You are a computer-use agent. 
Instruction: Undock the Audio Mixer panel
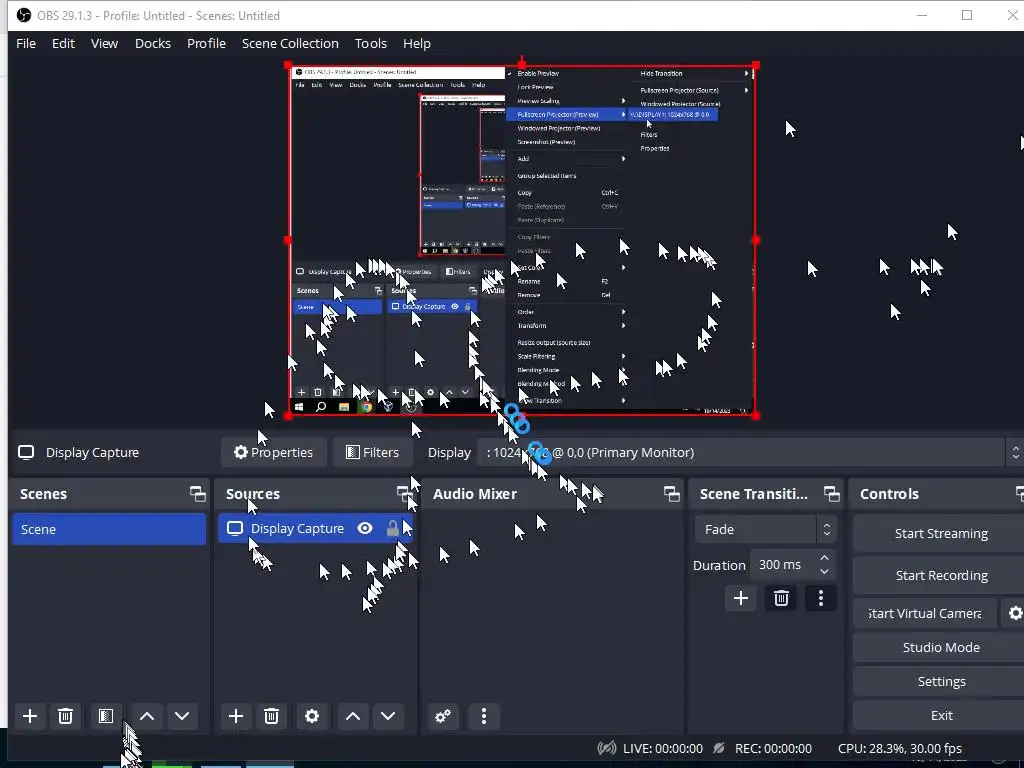coord(671,494)
